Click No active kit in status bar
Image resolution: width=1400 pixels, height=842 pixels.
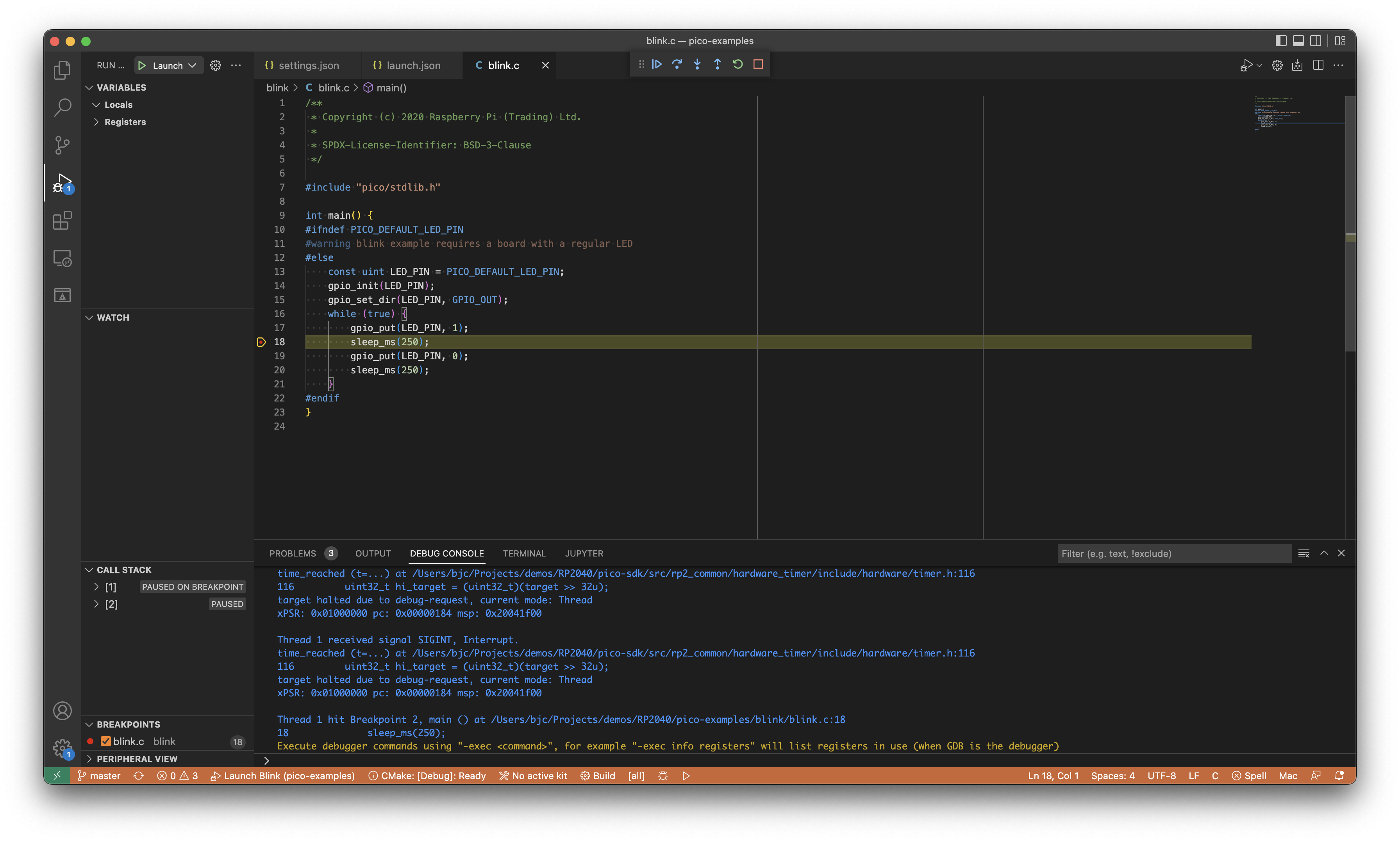pyautogui.click(x=533, y=776)
